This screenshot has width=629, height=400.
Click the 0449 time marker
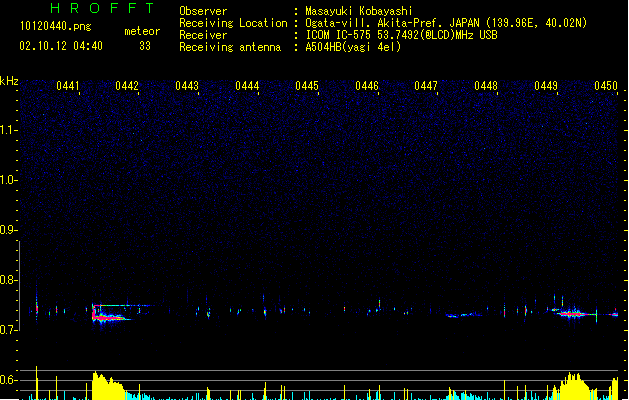[x=546, y=86]
